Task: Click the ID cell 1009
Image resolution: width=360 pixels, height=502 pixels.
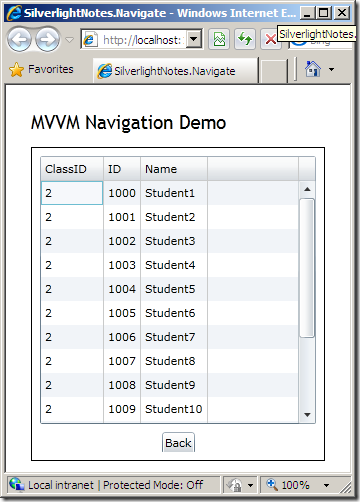Action: (122, 409)
